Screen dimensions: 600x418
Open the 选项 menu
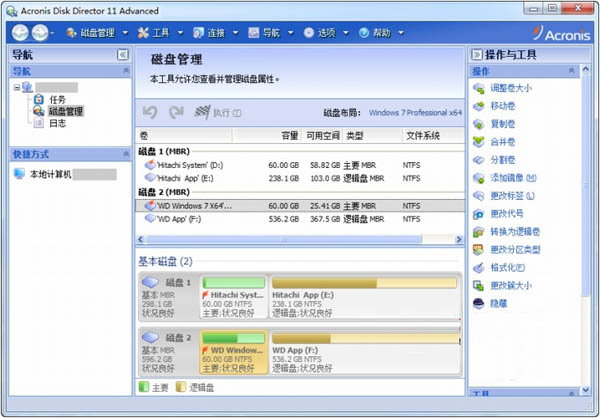(x=326, y=33)
